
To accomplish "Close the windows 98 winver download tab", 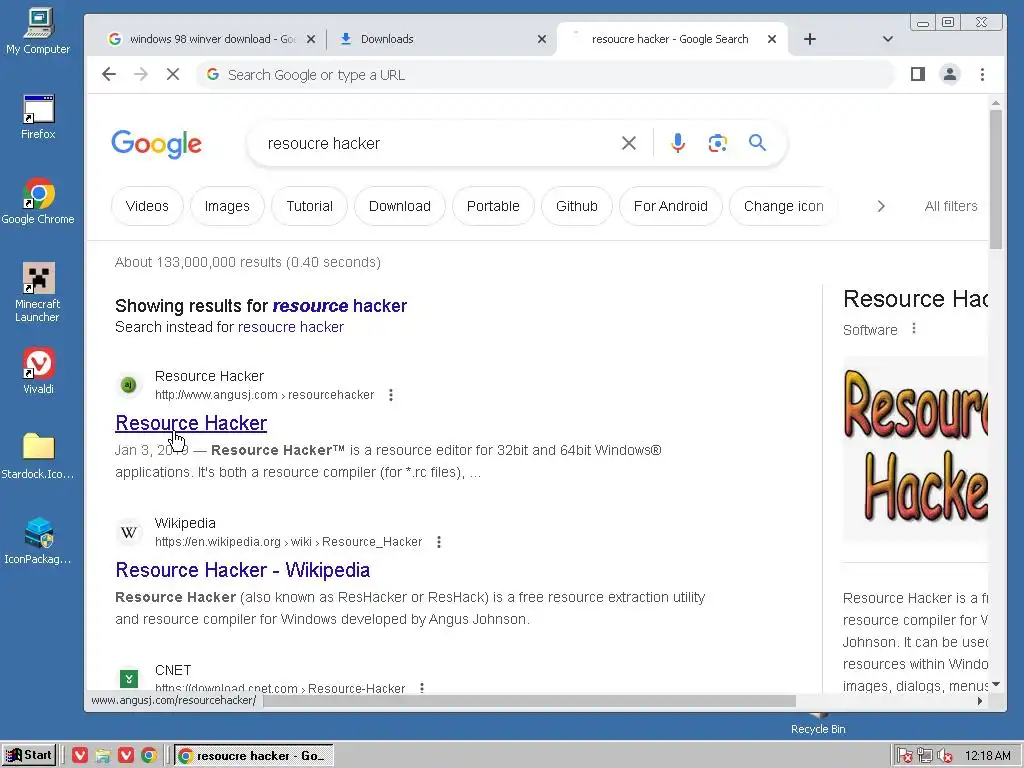I will click(x=311, y=39).
